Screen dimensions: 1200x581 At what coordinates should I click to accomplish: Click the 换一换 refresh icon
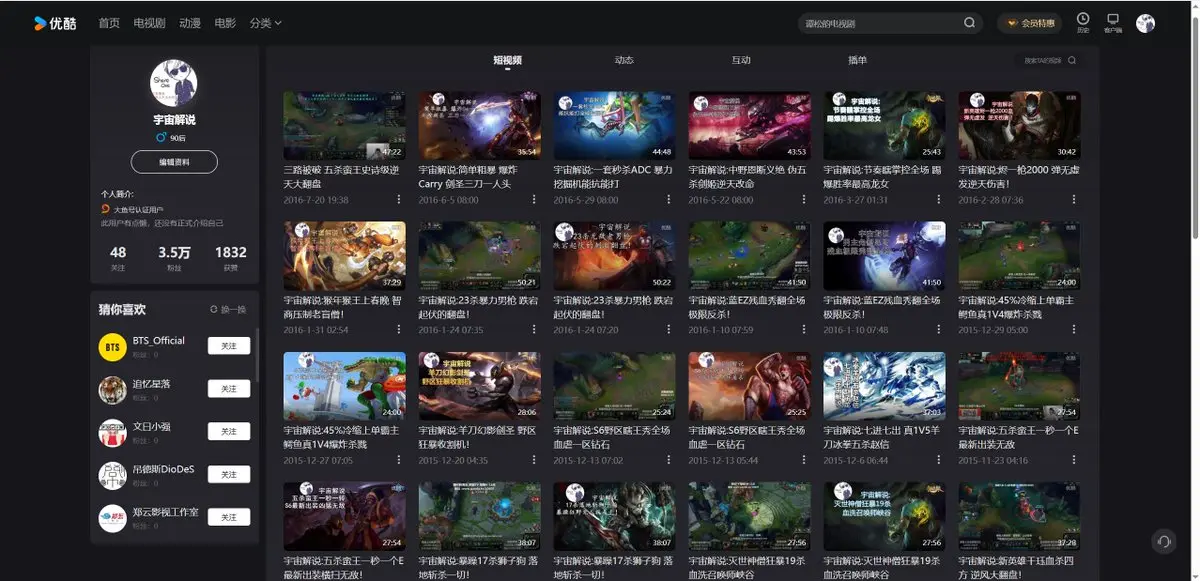click(x=214, y=309)
